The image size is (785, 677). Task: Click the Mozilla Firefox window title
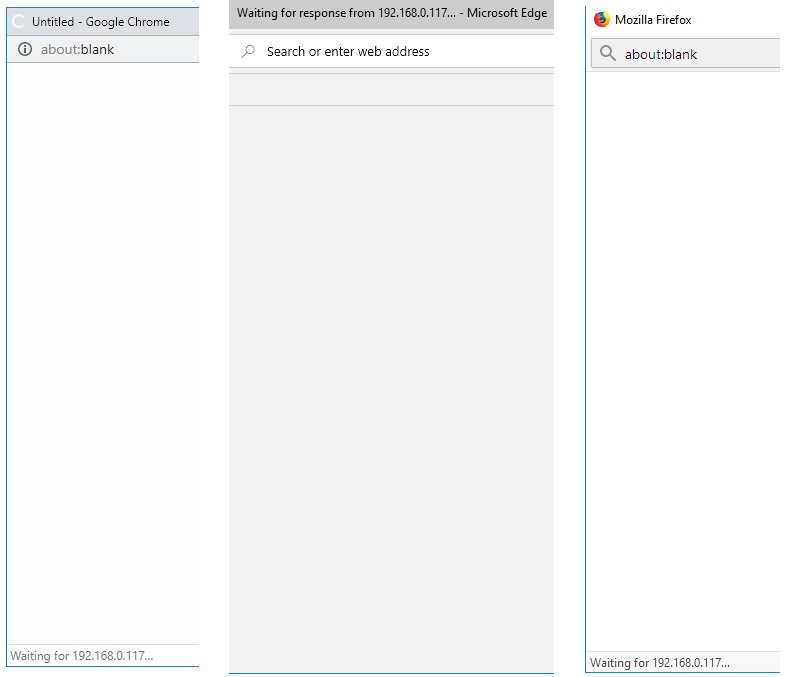click(x=653, y=20)
